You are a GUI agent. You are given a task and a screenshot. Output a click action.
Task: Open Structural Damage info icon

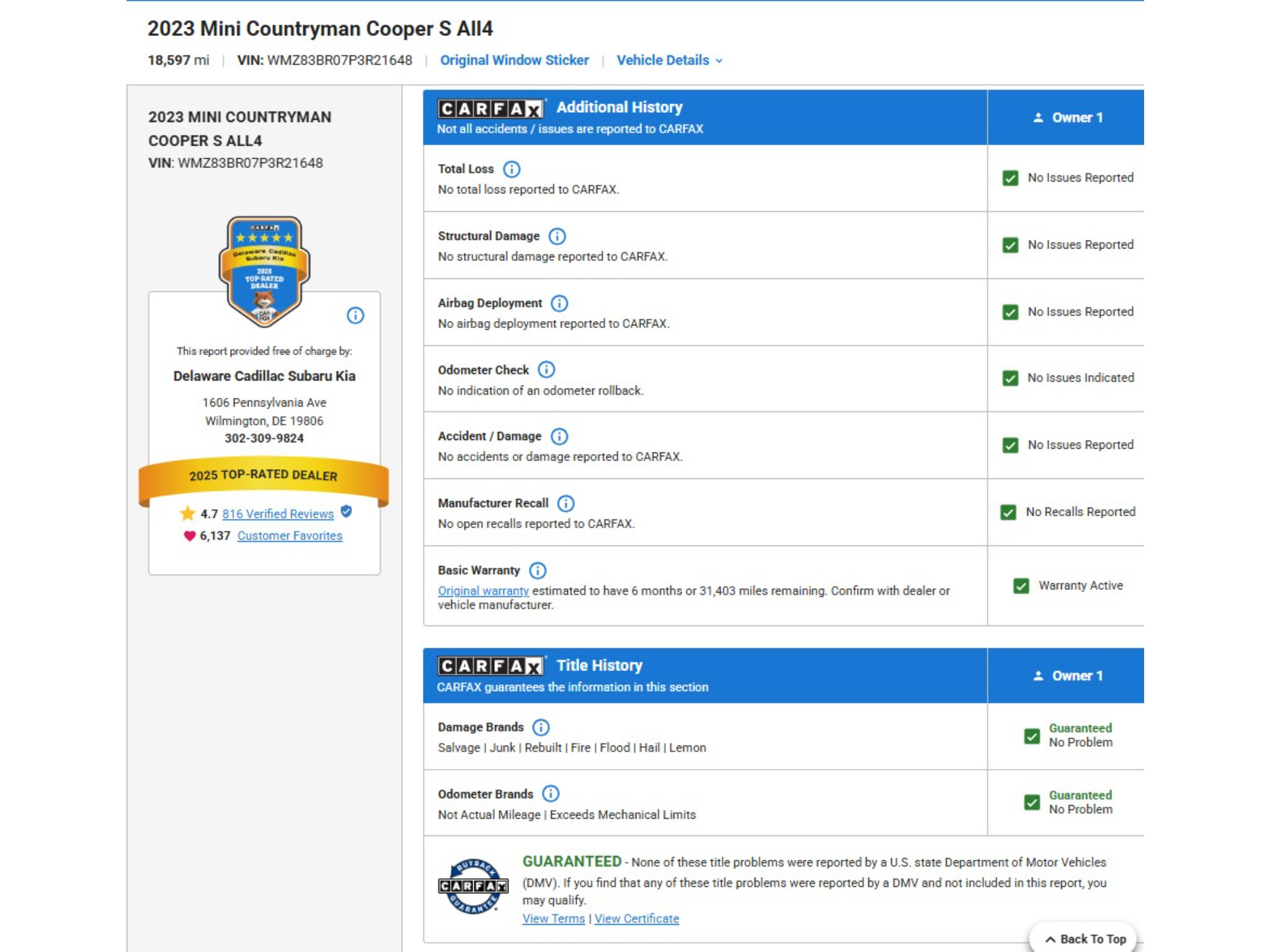[557, 236]
